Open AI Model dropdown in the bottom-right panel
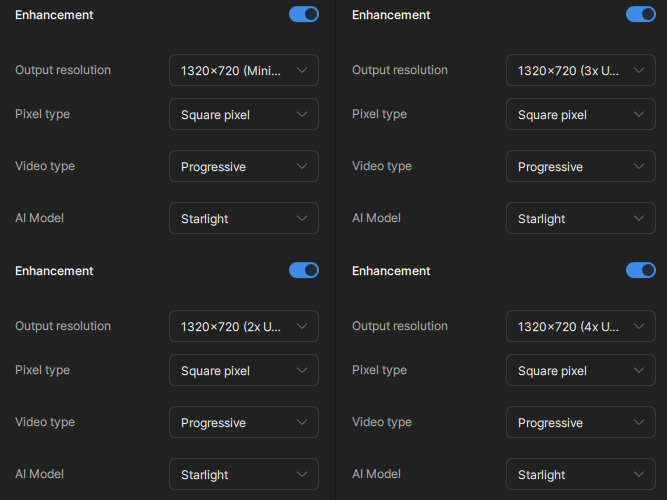The width and height of the screenshot is (667, 500). (x=581, y=474)
